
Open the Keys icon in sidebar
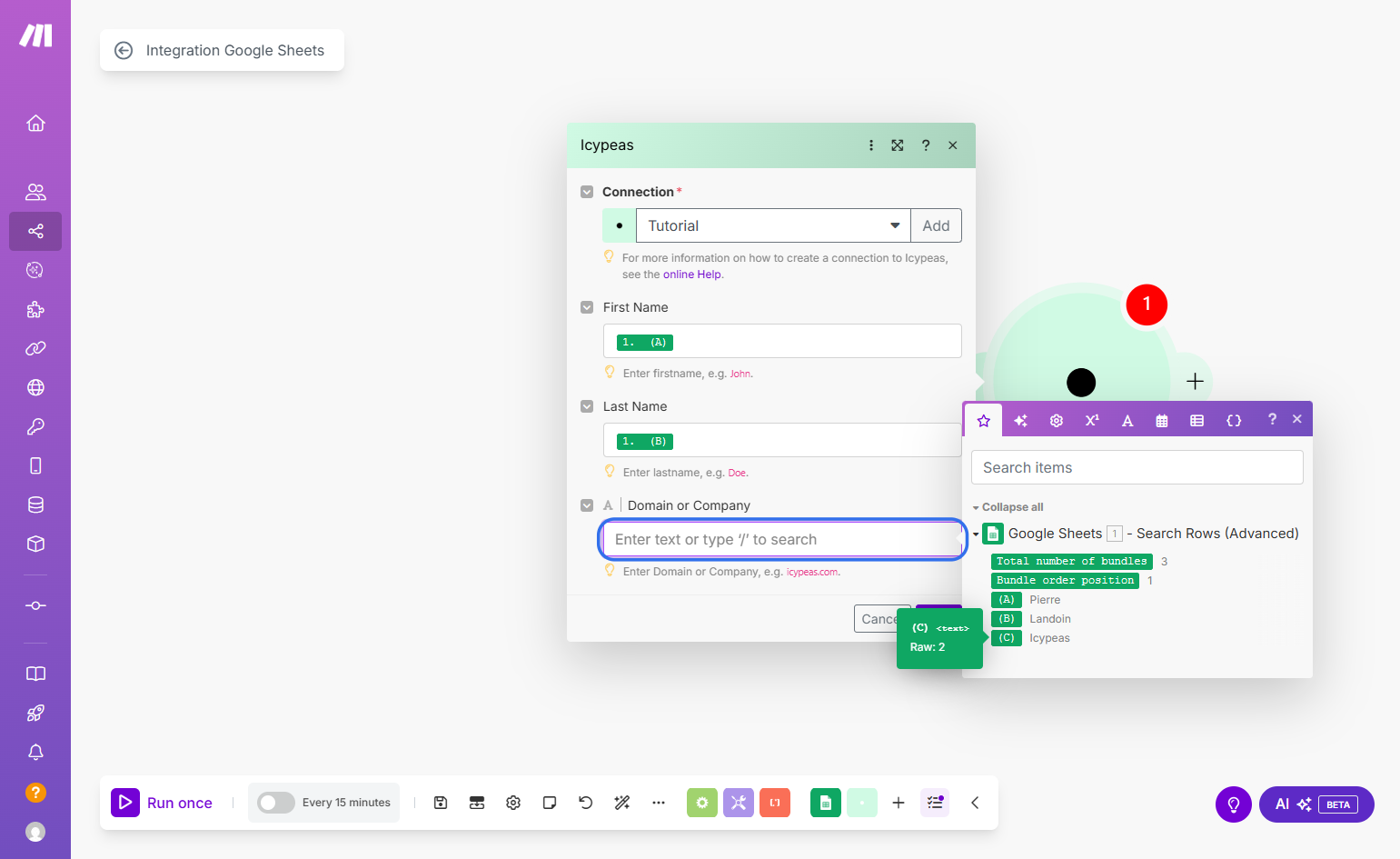[35, 426]
